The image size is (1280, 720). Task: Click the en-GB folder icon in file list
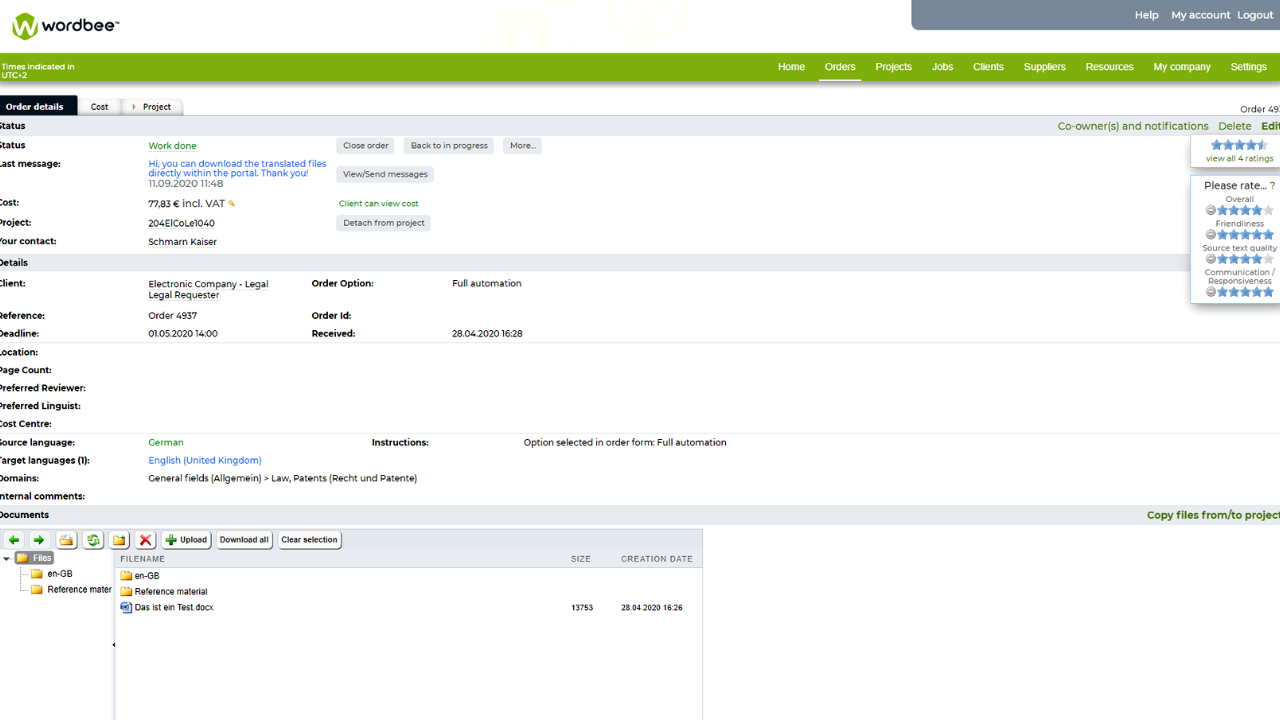click(x=126, y=576)
